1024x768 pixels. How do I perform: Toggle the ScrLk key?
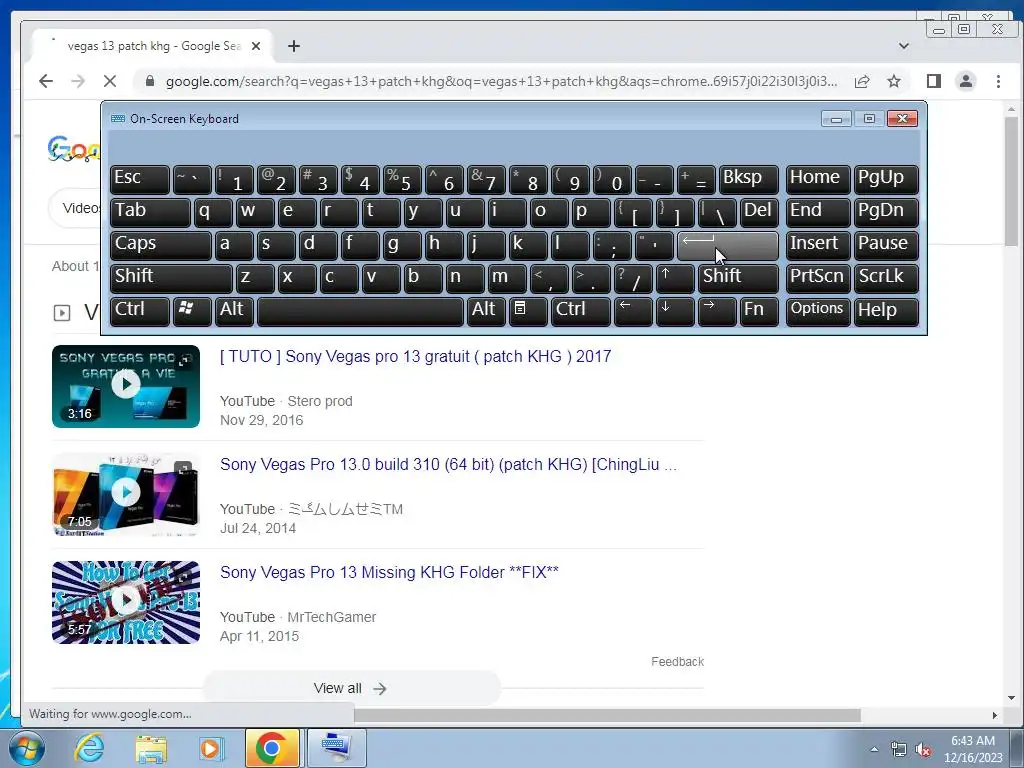[x=886, y=278]
